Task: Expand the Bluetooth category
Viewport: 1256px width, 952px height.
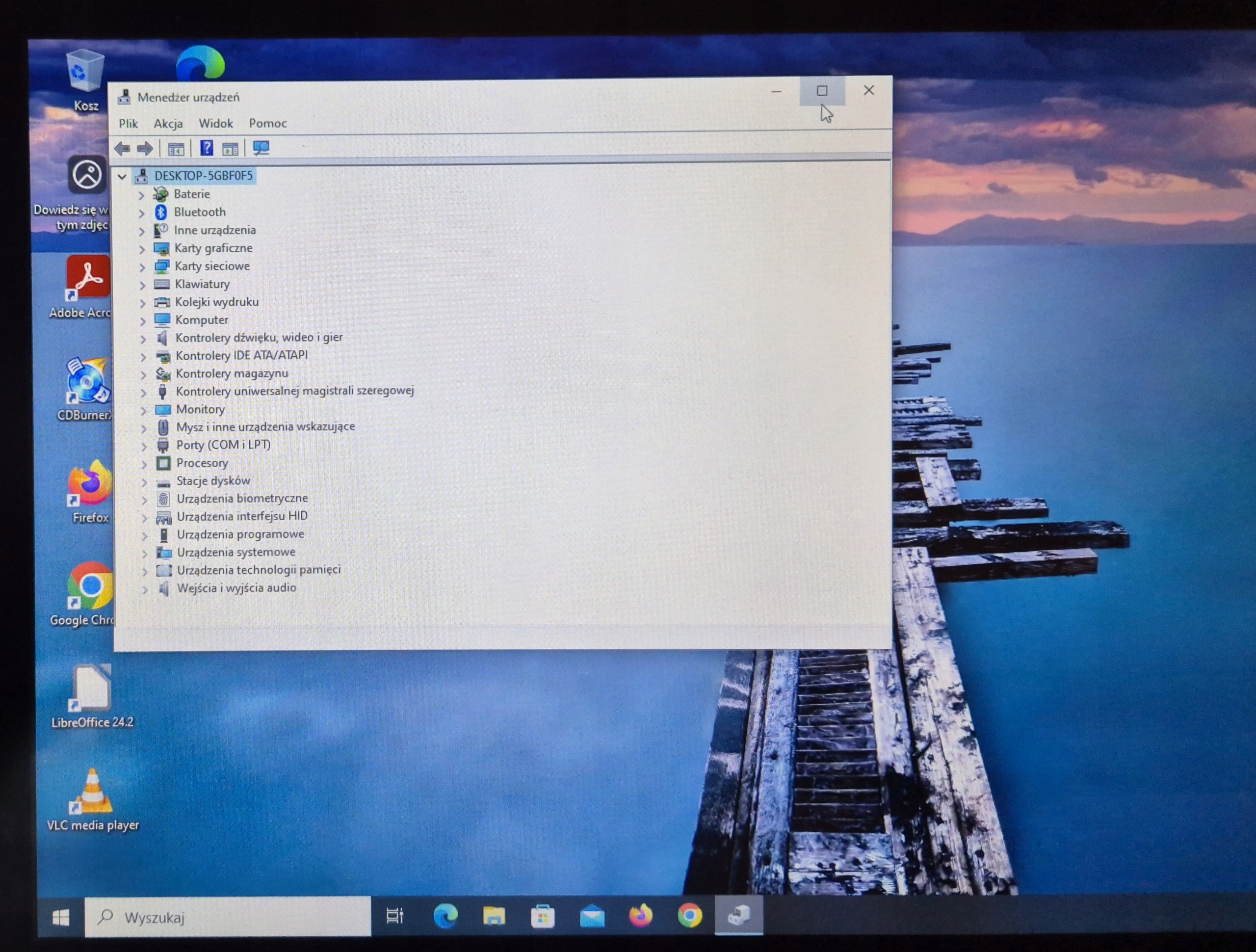Action: click(x=141, y=213)
